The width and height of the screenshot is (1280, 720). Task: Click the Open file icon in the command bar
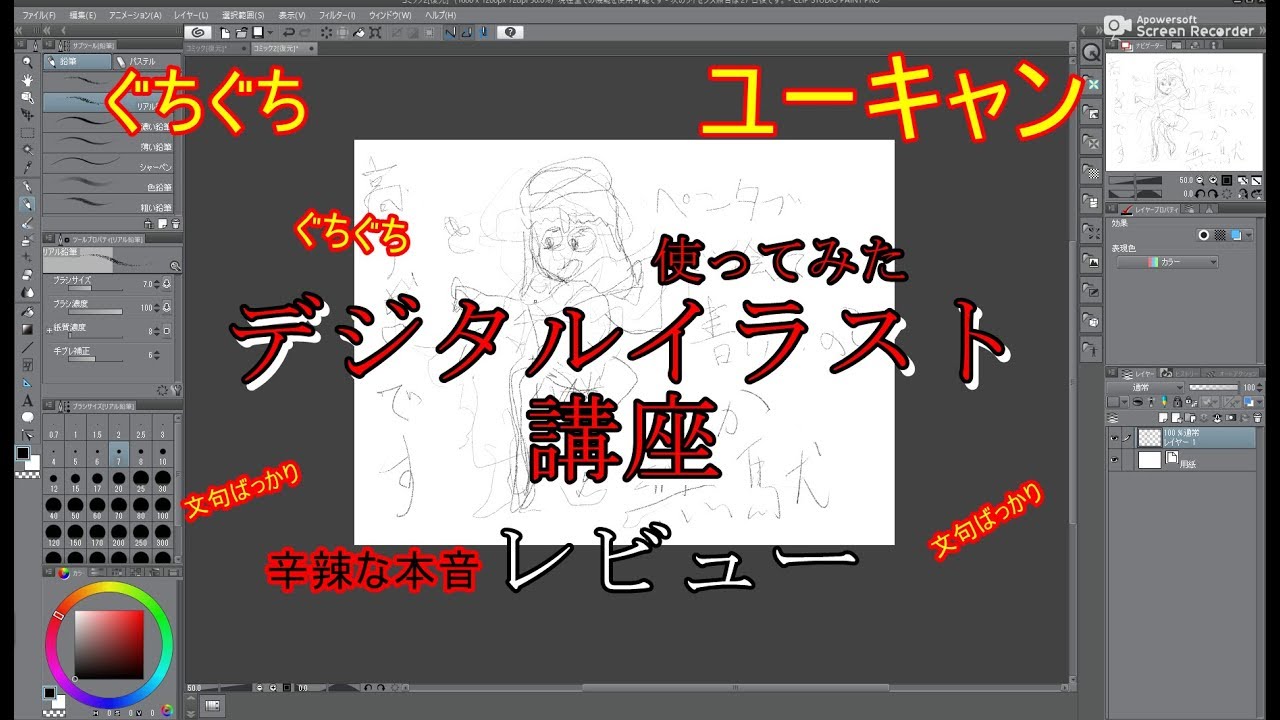point(242,32)
